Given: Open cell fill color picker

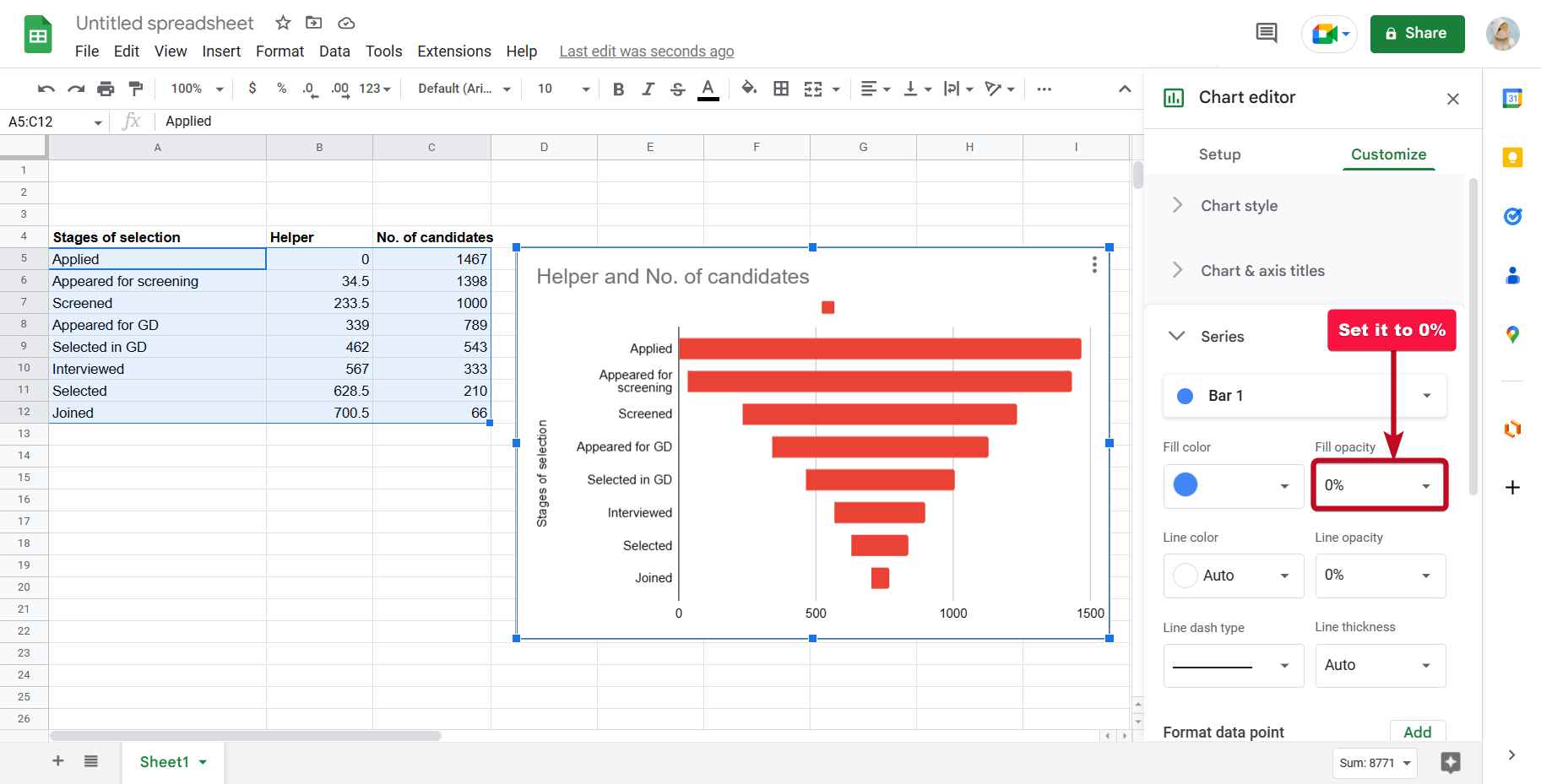Looking at the screenshot, I should [749, 88].
